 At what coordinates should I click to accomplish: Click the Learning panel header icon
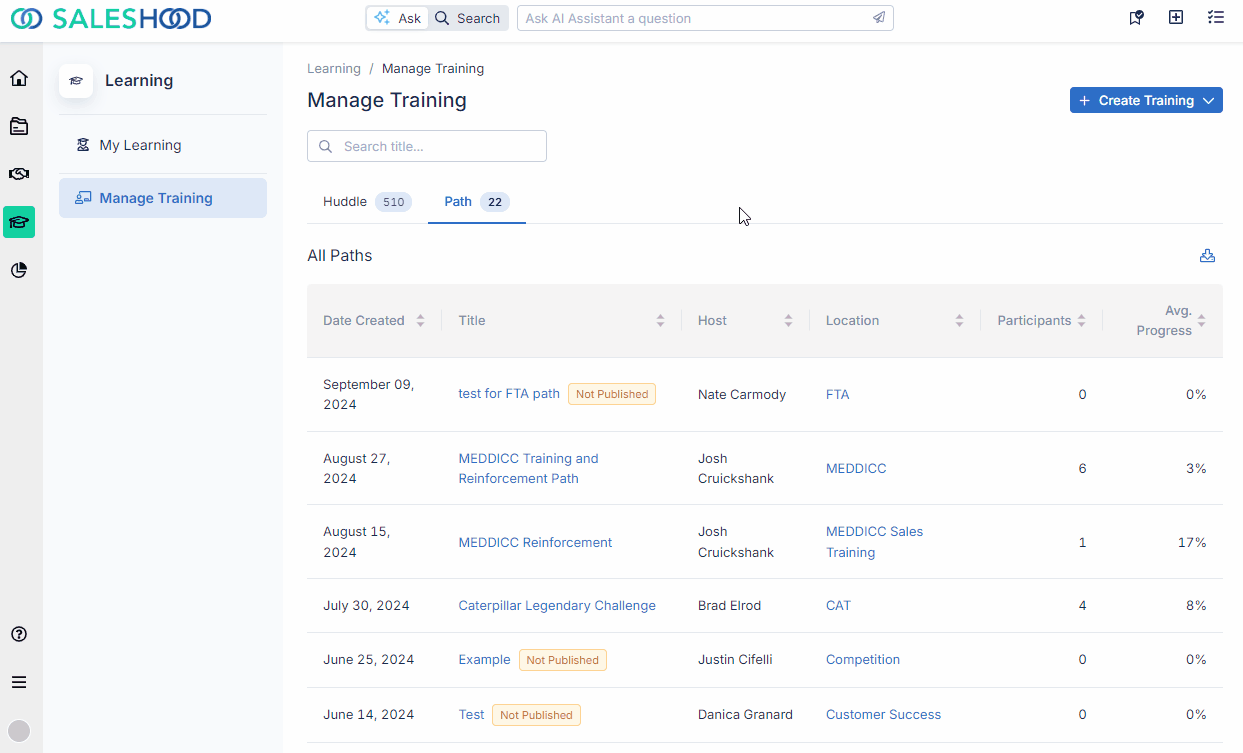point(76,81)
